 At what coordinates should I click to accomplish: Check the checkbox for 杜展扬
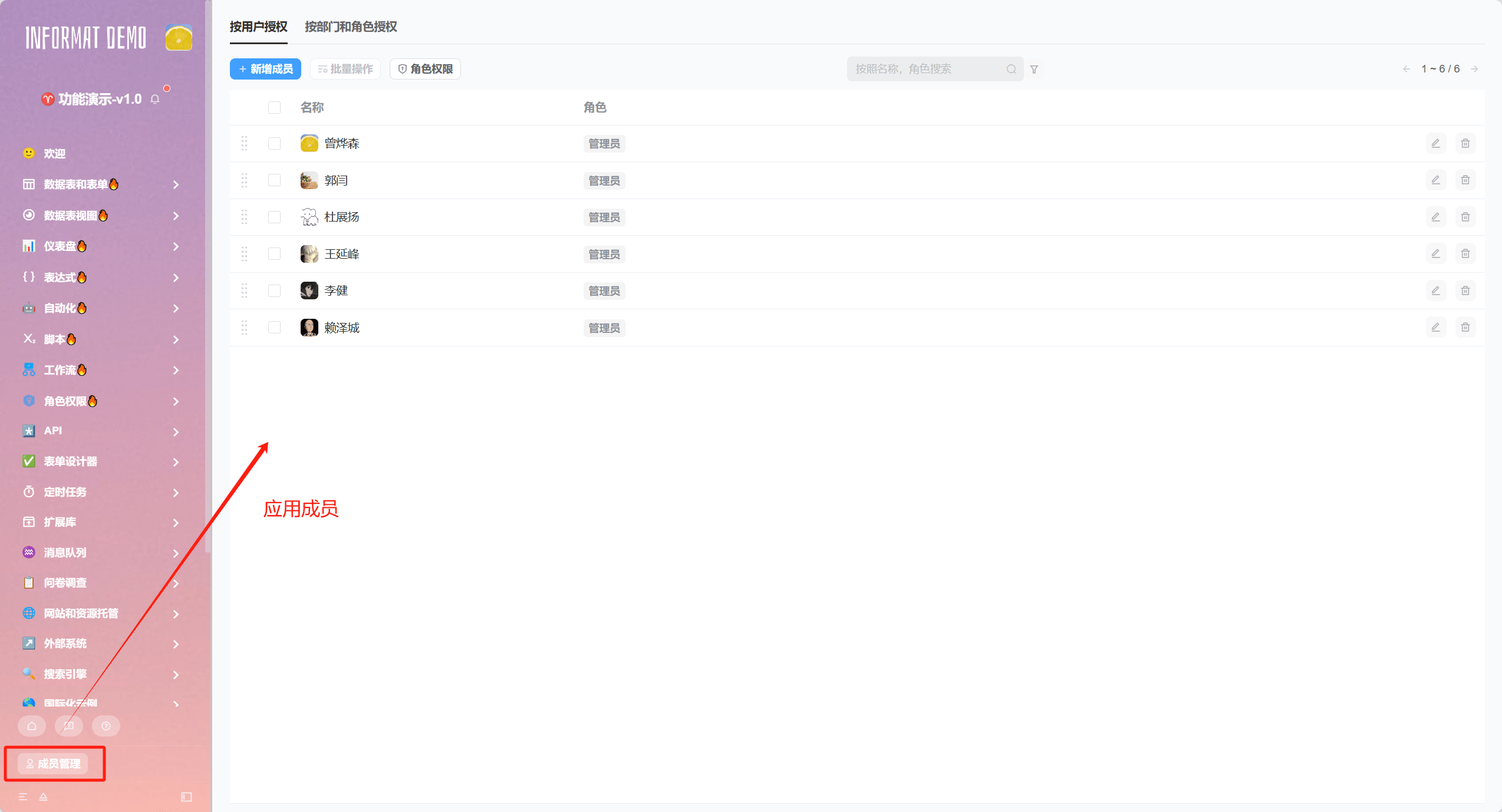point(274,217)
